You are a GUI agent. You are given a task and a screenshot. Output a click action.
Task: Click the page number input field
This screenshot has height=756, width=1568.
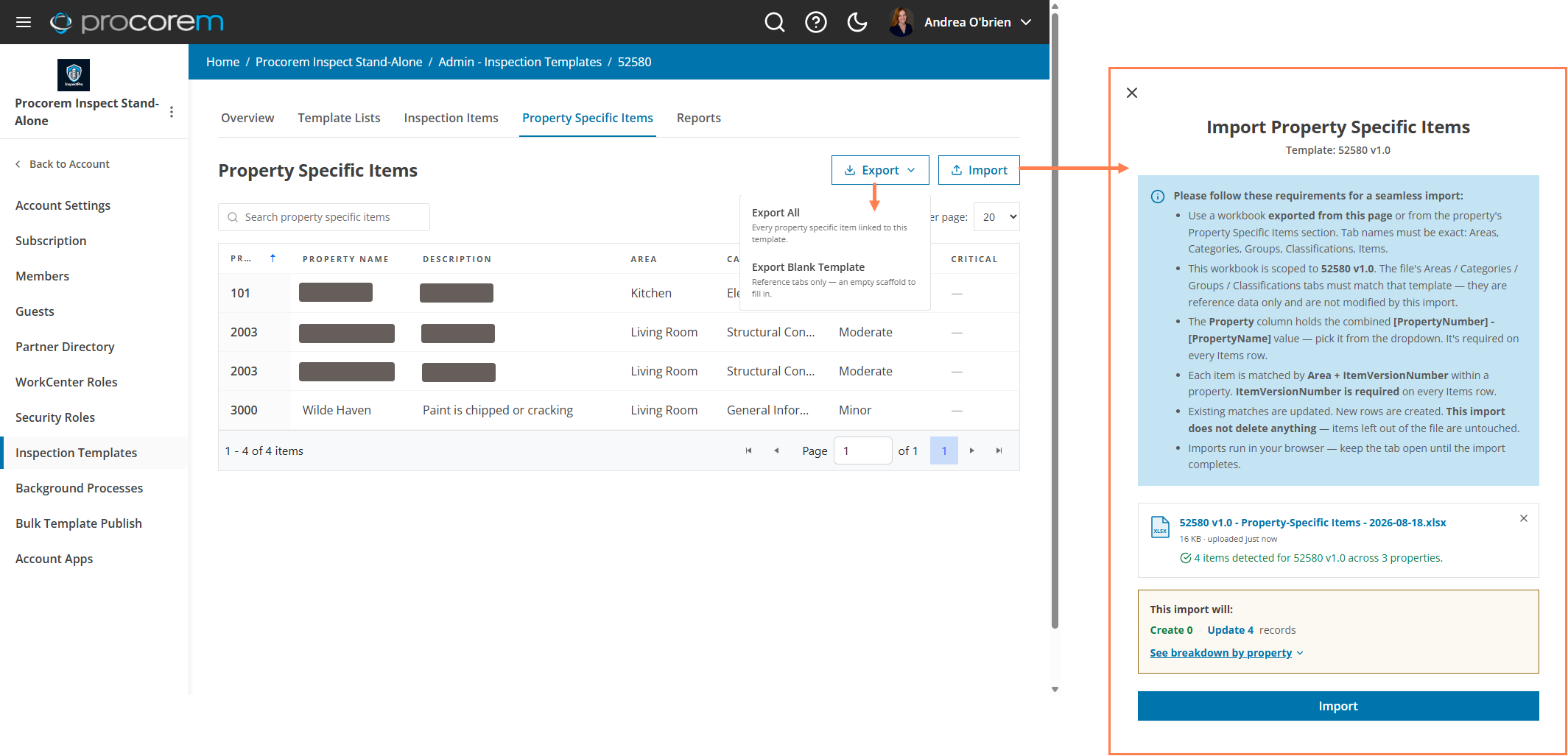tap(862, 451)
